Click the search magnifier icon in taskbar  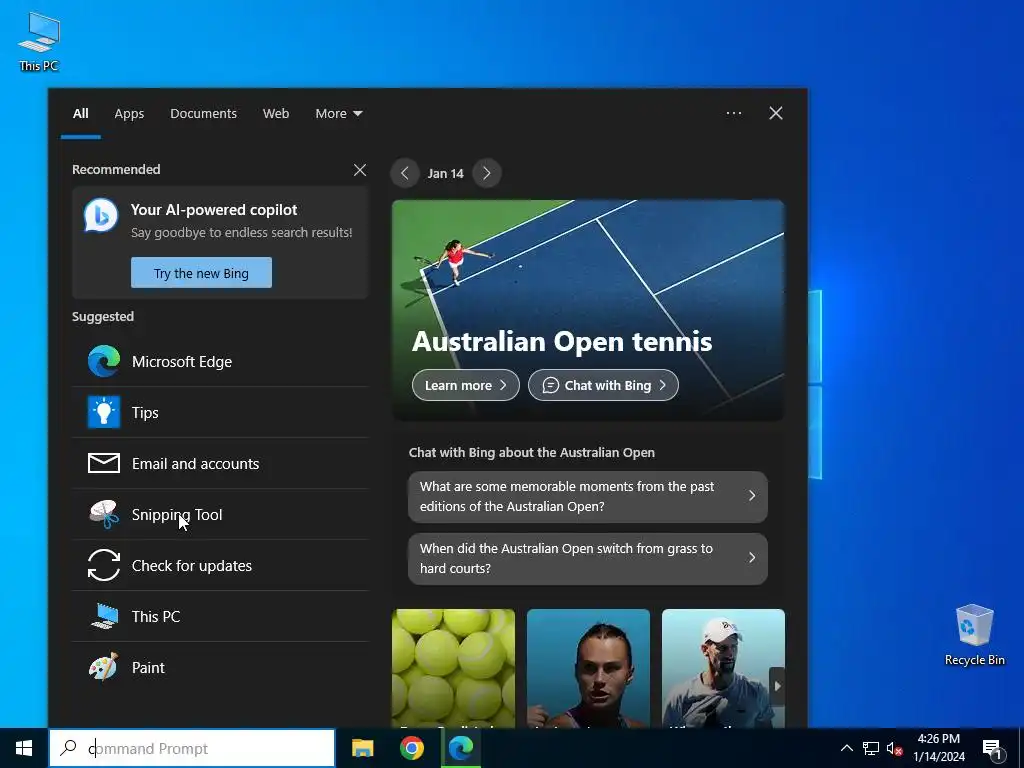coord(68,748)
